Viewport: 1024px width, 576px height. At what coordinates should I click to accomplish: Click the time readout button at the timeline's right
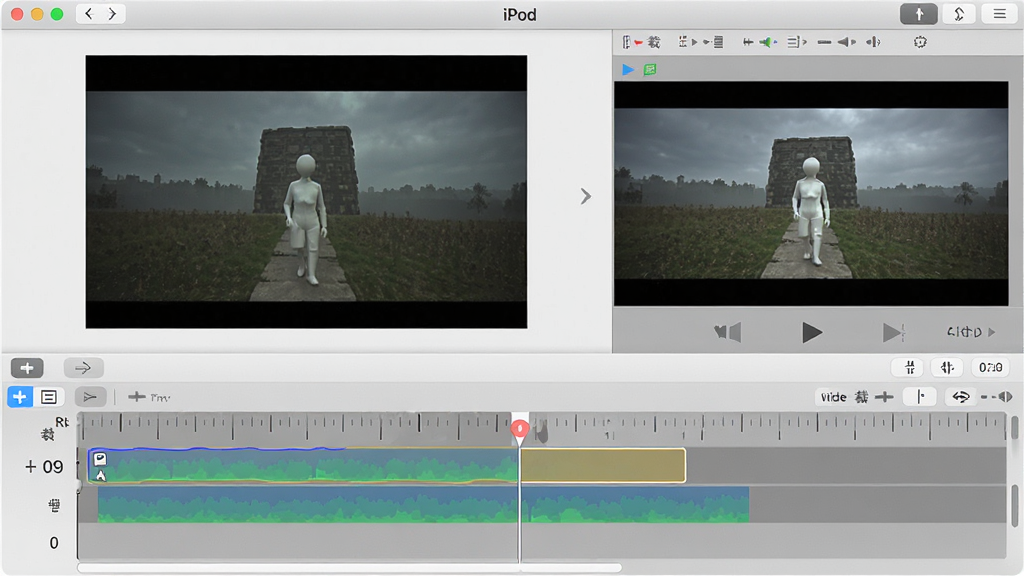pos(990,368)
